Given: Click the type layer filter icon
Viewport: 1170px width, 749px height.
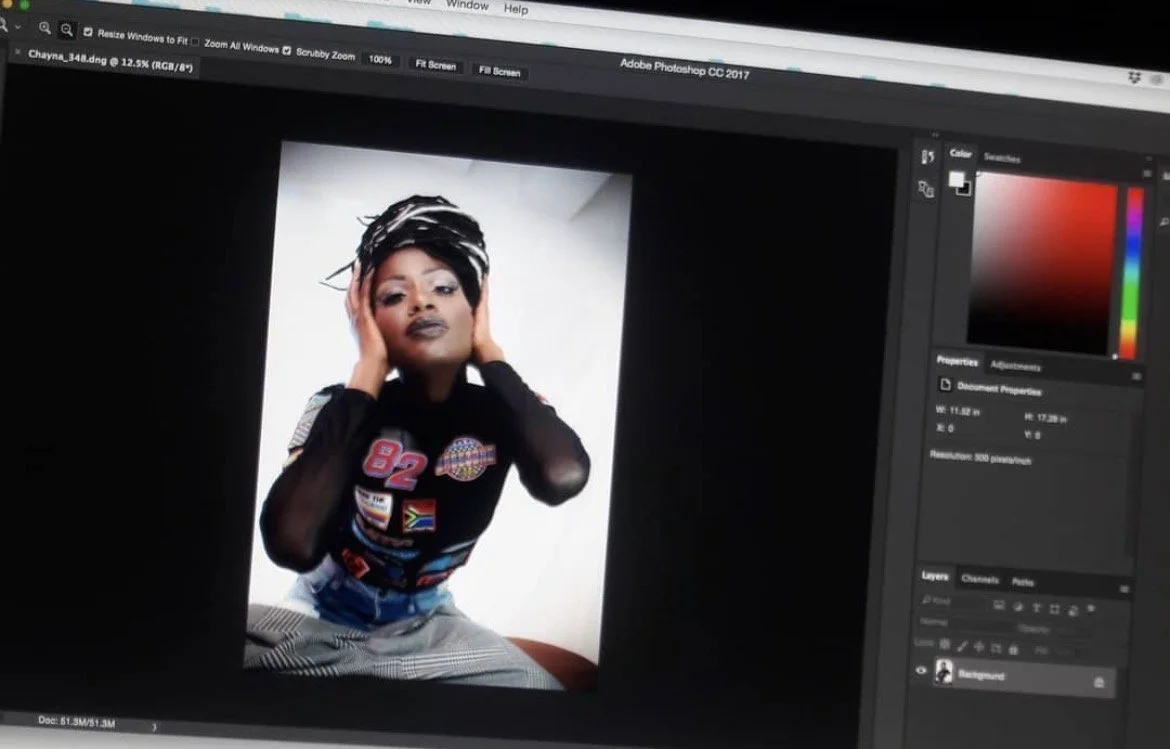Looking at the screenshot, I should click(x=1036, y=608).
